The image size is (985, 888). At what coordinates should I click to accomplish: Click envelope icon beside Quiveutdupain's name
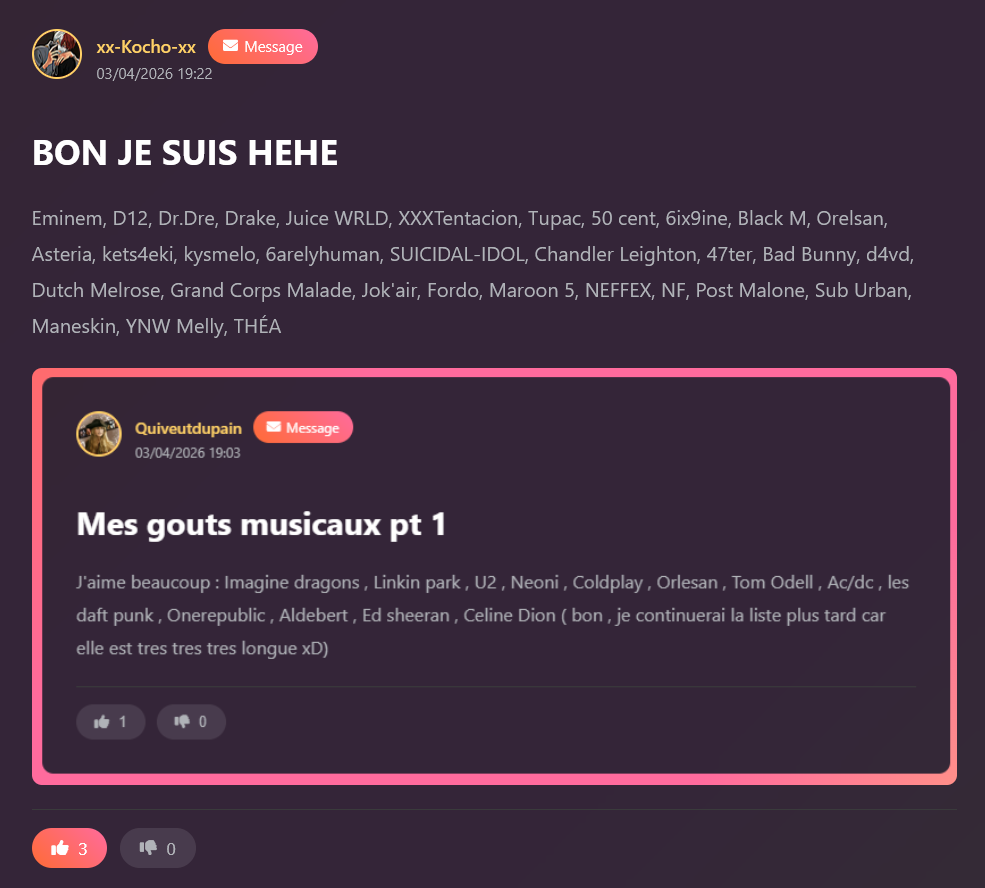click(273, 427)
